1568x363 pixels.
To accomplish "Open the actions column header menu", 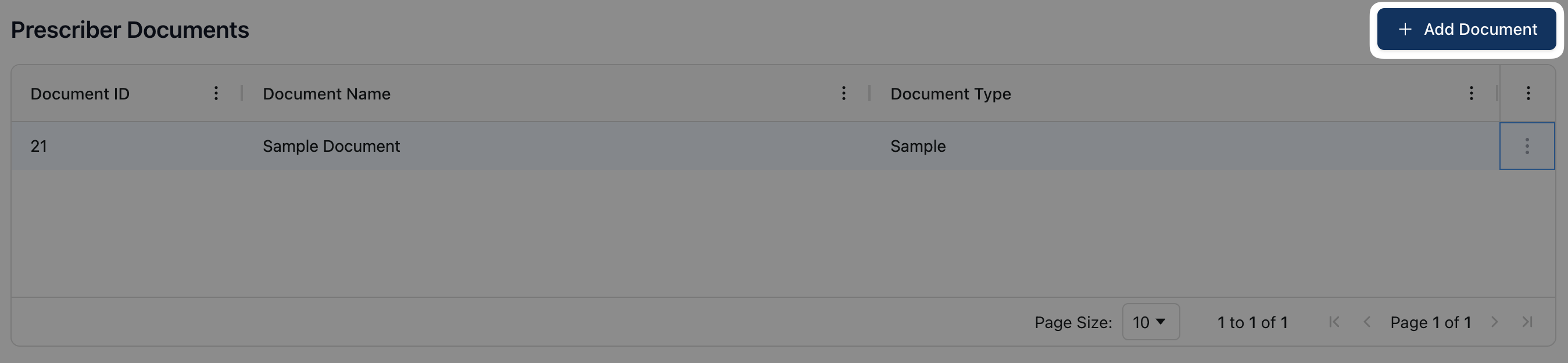I will point(1527,93).
